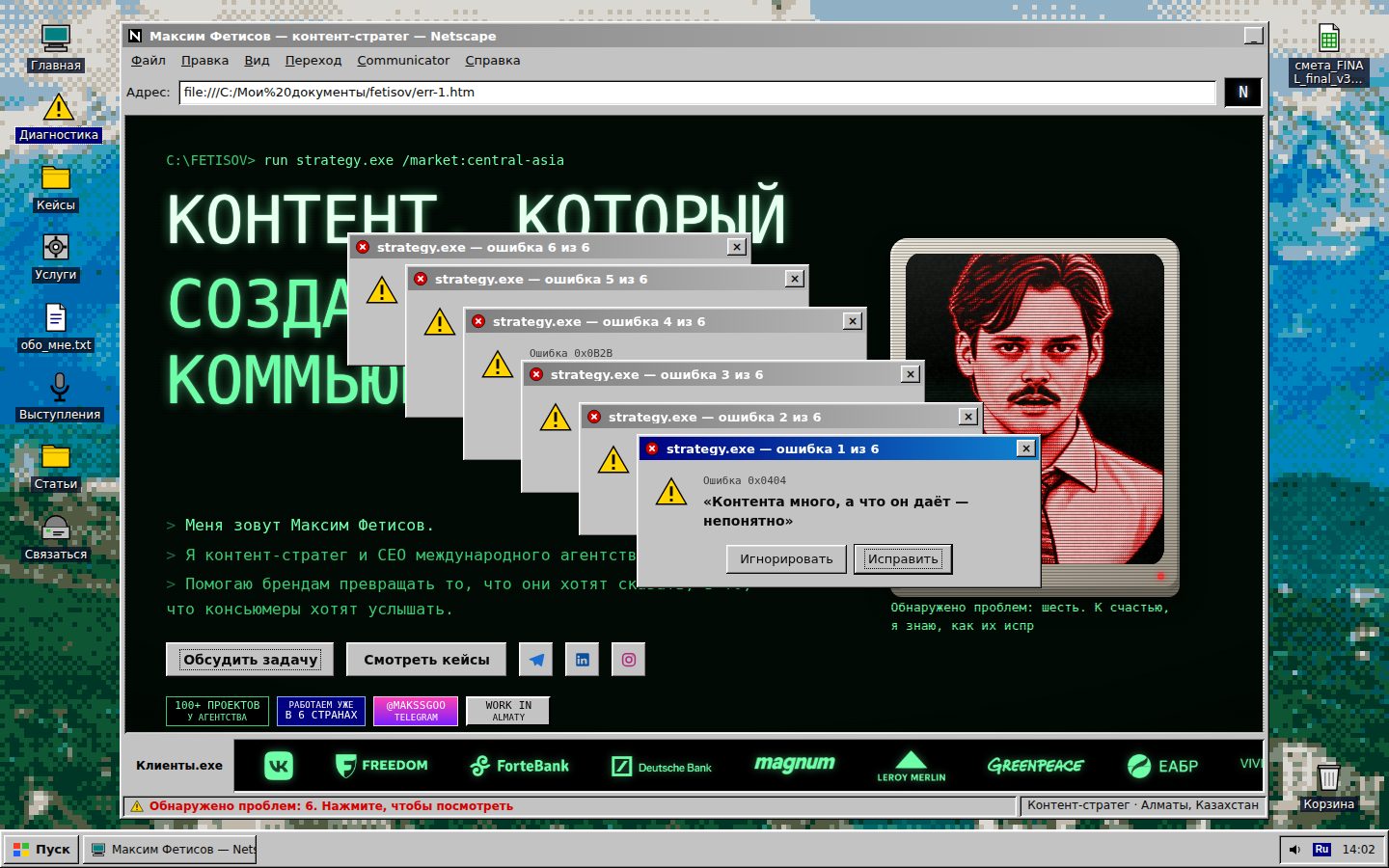Screen dimensions: 1389x868
Task: Close the ошибка 1 из 6 dialog
Action: click(1026, 448)
